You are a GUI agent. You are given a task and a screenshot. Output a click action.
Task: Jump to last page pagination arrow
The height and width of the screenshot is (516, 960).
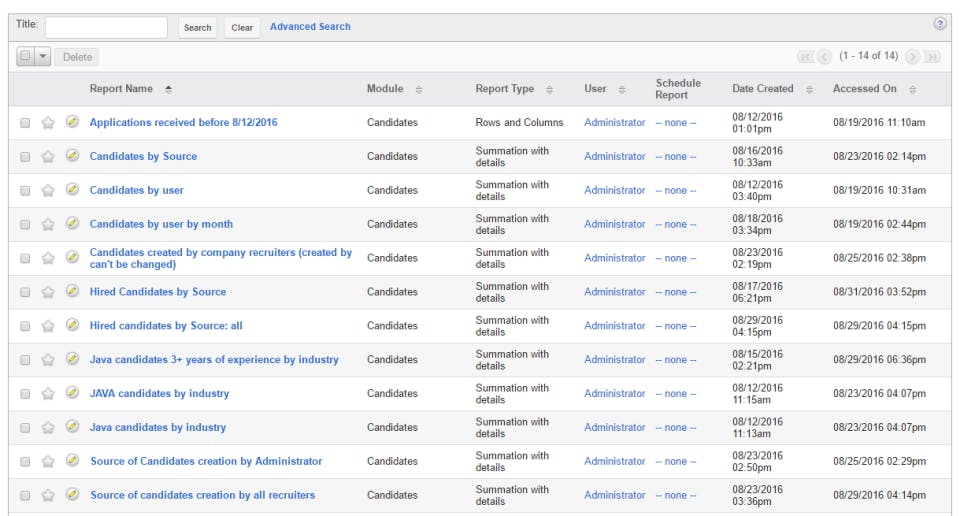pyautogui.click(x=932, y=57)
